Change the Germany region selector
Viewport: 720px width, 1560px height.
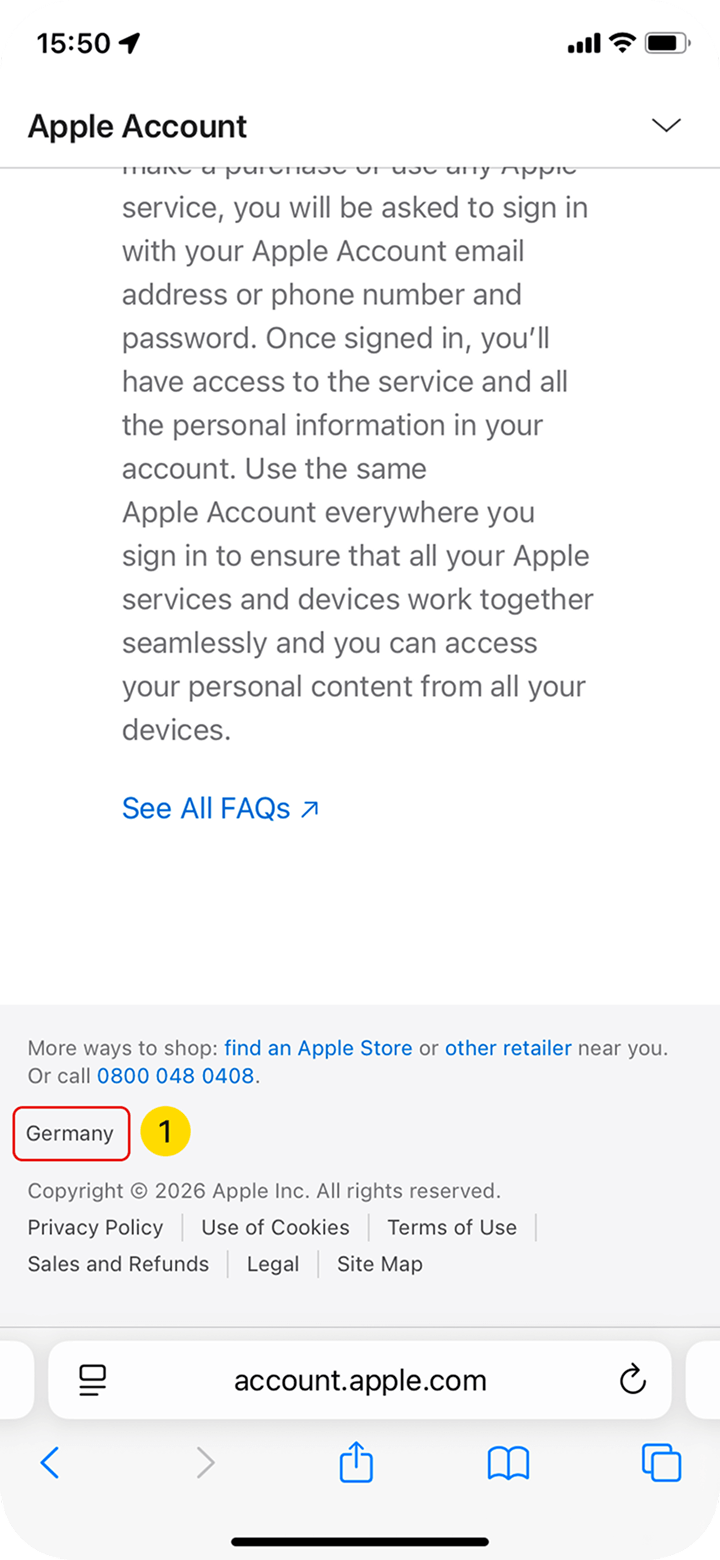click(x=70, y=1133)
